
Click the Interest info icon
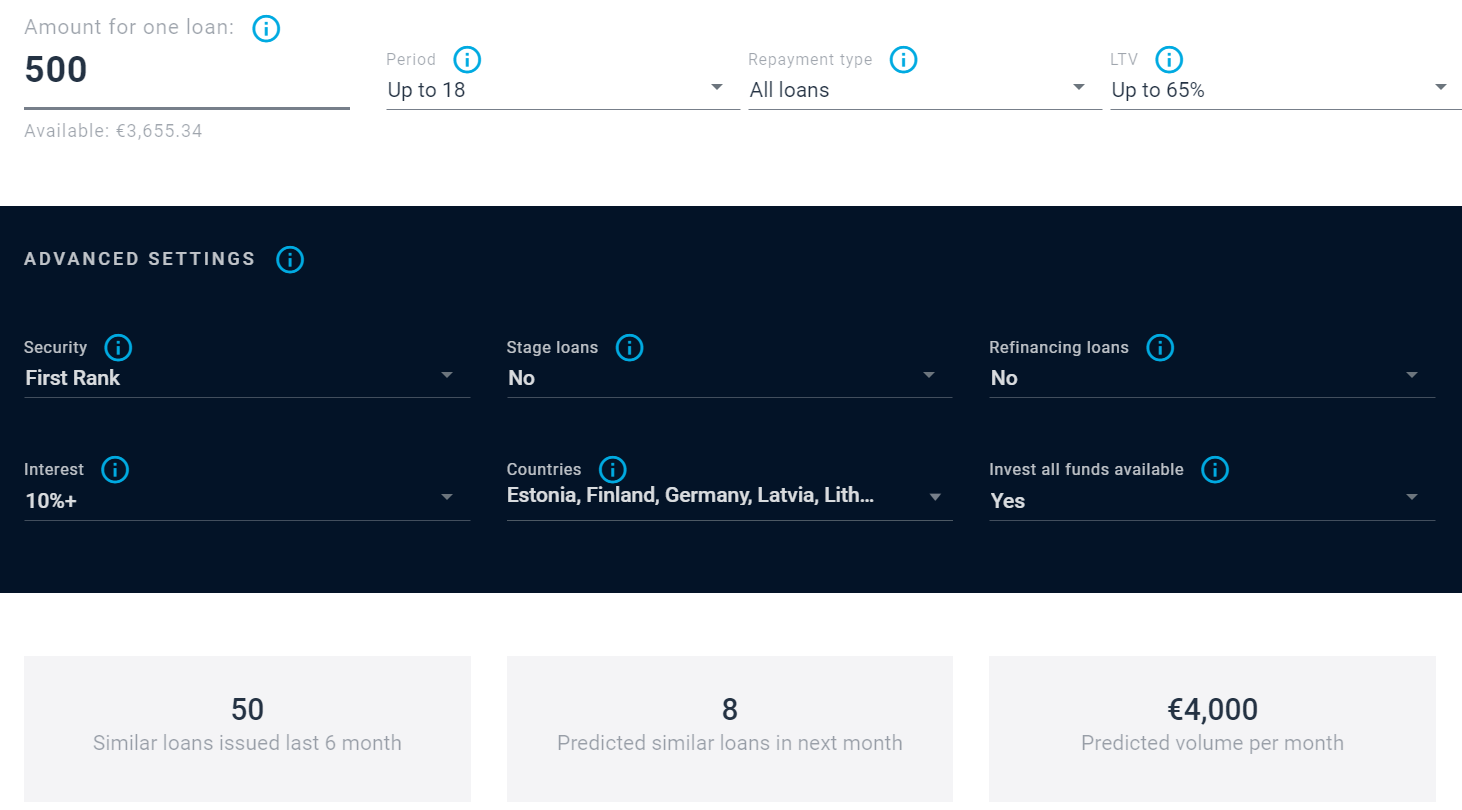115,469
